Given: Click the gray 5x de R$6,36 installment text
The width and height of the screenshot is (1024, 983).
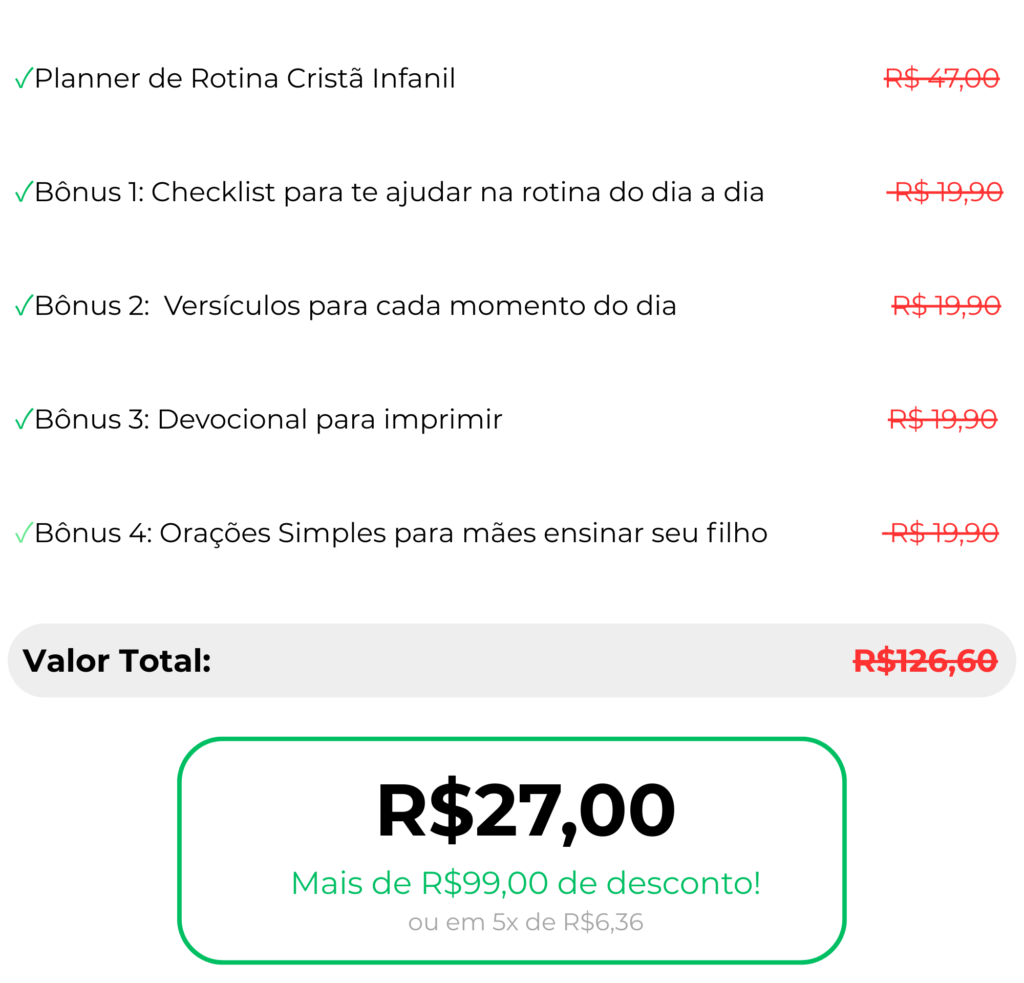Looking at the screenshot, I should [526, 922].
